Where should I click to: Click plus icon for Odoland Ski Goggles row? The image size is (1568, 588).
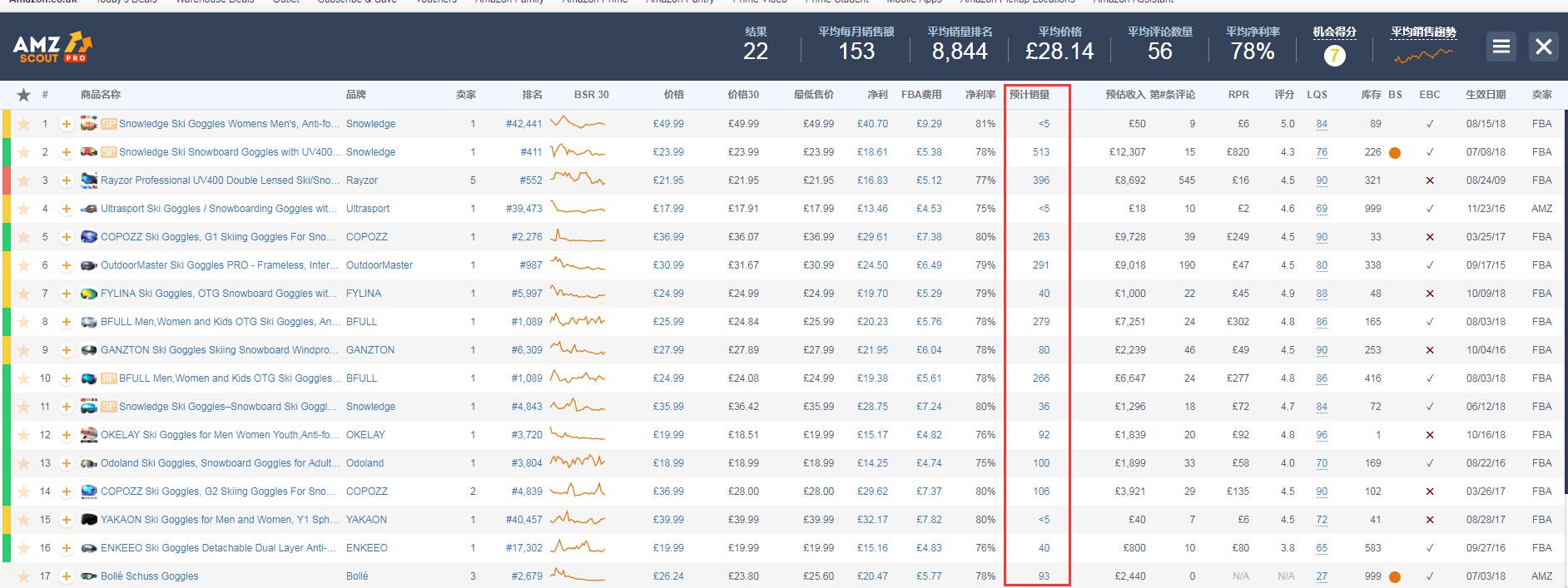(66, 463)
